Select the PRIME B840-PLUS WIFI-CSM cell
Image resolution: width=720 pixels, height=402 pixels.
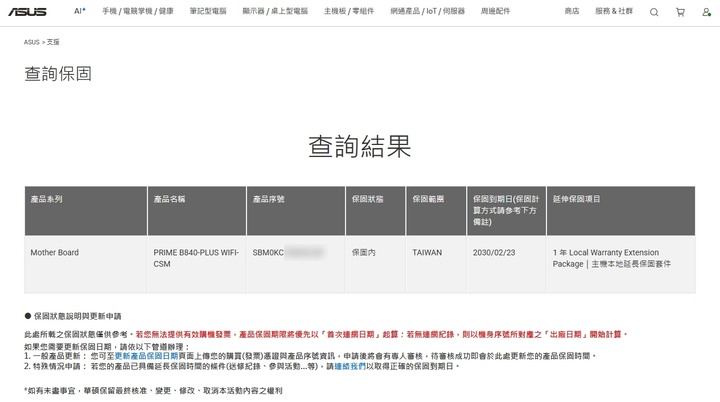coord(197,265)
